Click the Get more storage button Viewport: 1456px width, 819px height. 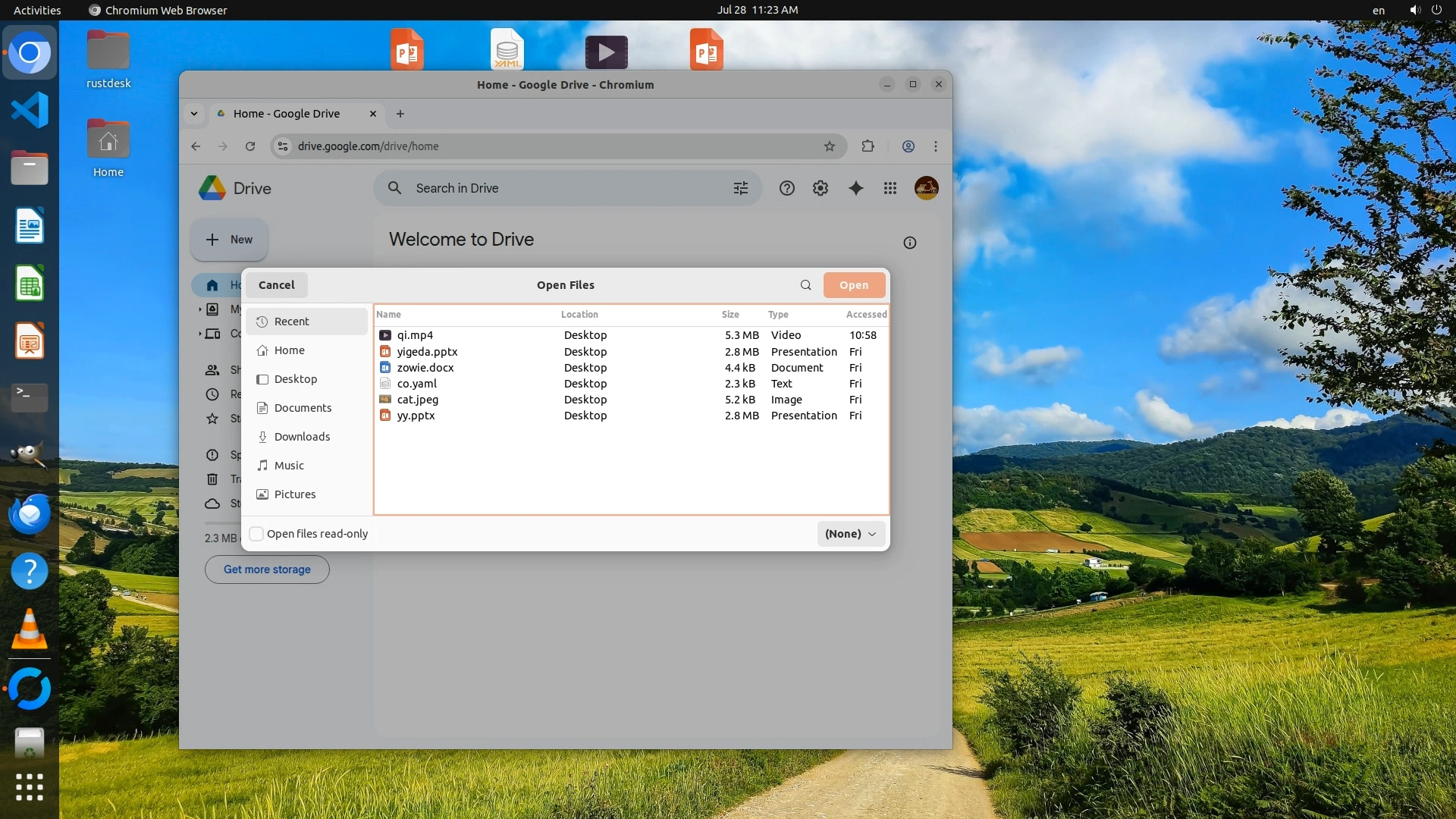point(267,570)
